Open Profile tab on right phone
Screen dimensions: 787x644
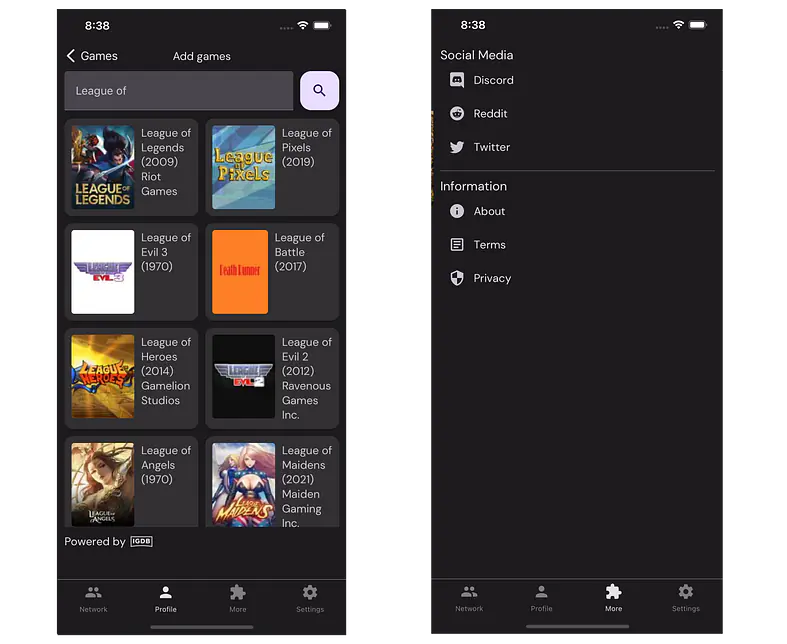pos(542,598)
